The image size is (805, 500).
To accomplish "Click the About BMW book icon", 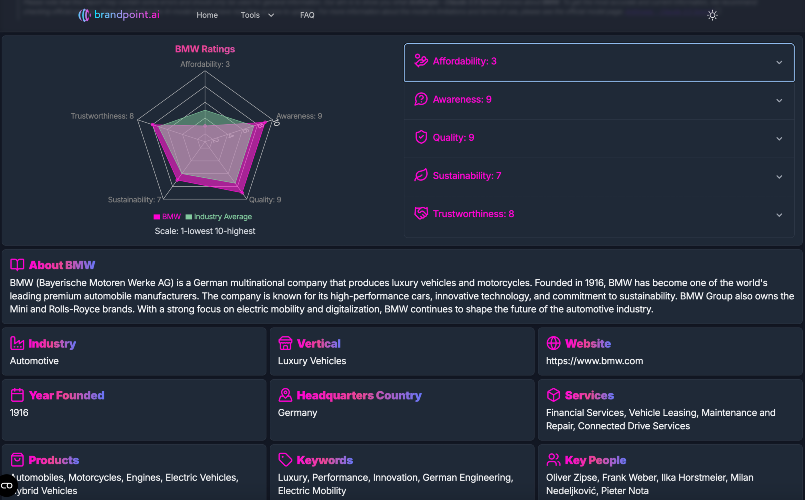I will [x=17, y=265].
